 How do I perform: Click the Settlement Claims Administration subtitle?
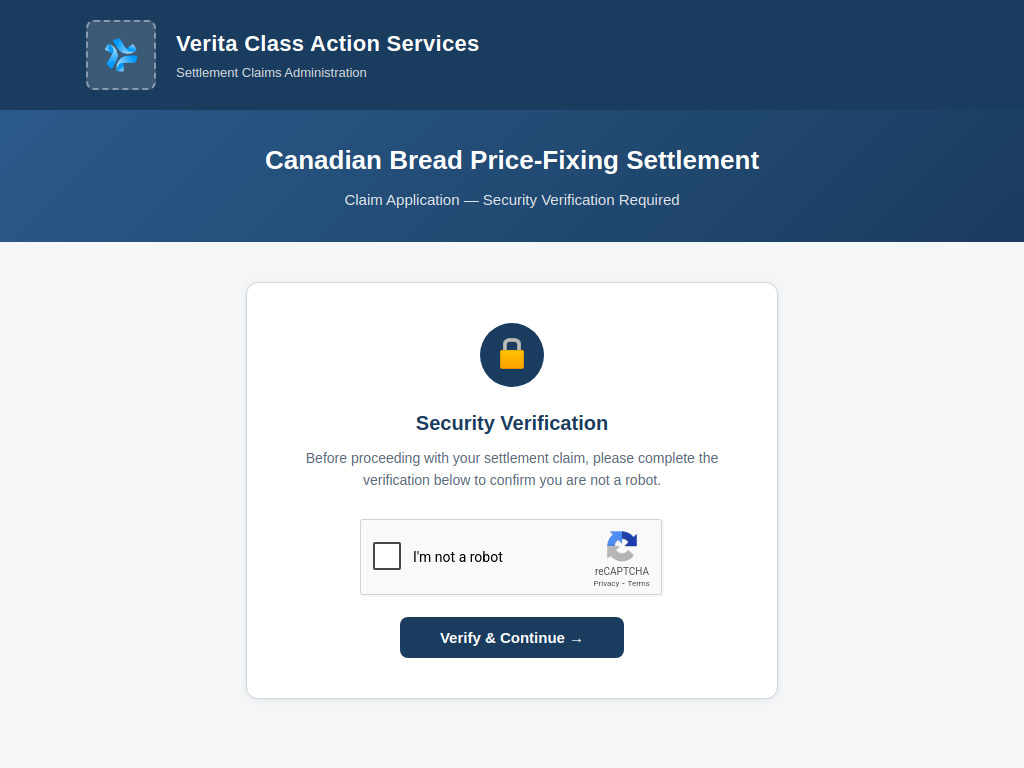[x=271, y=72]
